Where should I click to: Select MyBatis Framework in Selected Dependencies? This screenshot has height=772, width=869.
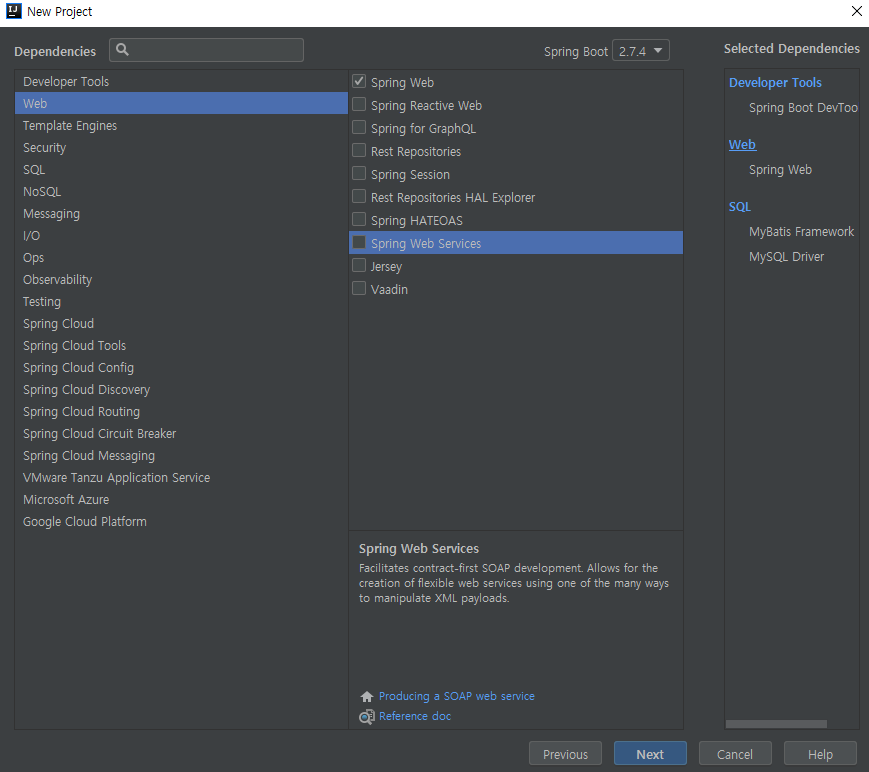pos(801,232)
